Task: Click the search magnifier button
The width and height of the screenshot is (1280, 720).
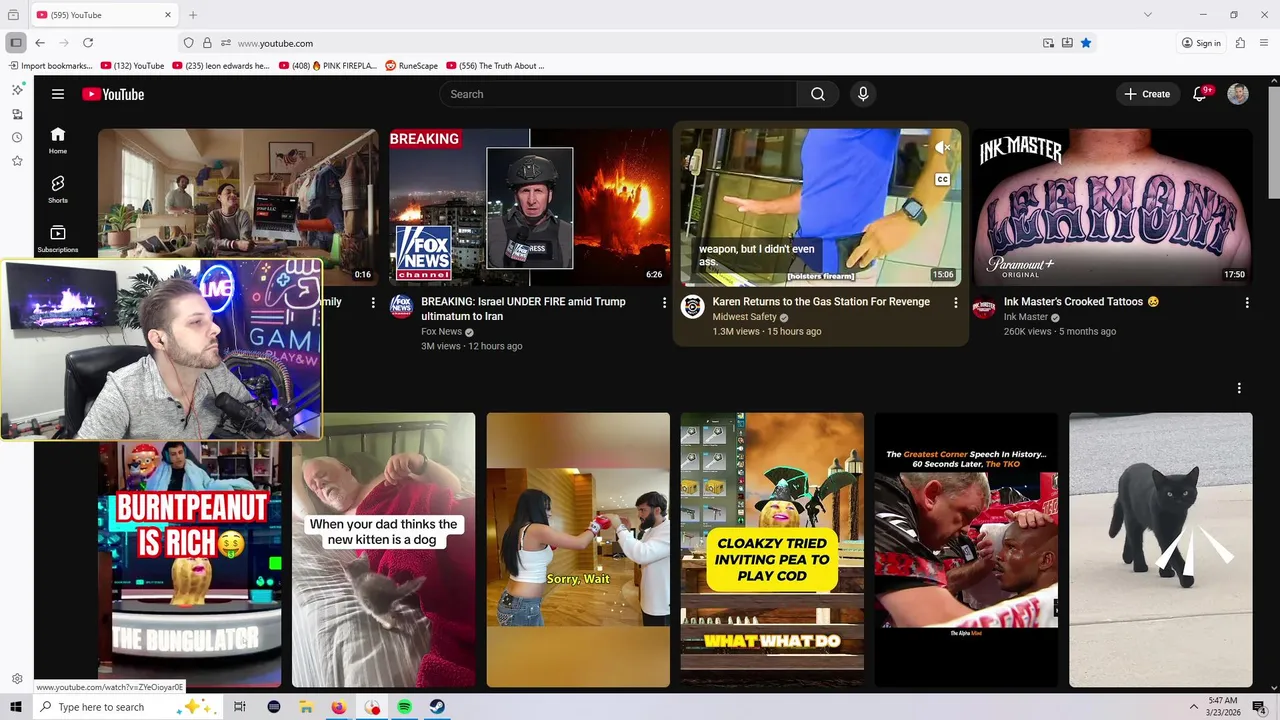Action: click(818, 94)
